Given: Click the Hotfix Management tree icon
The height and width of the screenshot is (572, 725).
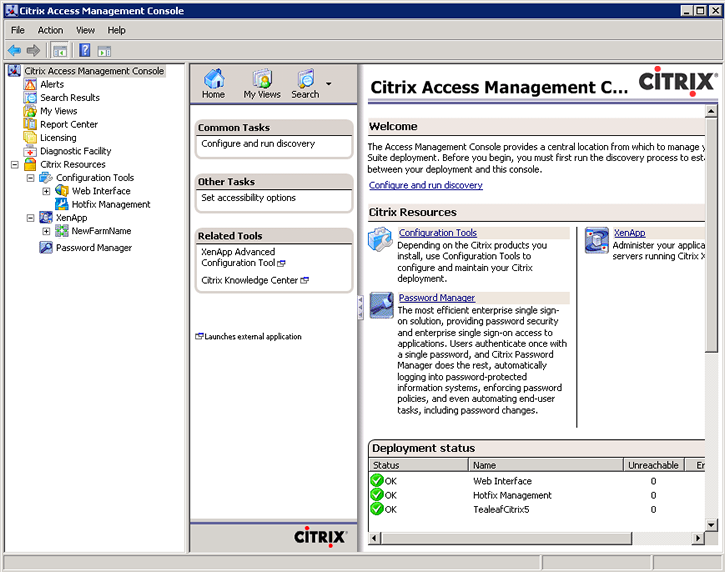Looking at the screenshot, I should 61,204.
